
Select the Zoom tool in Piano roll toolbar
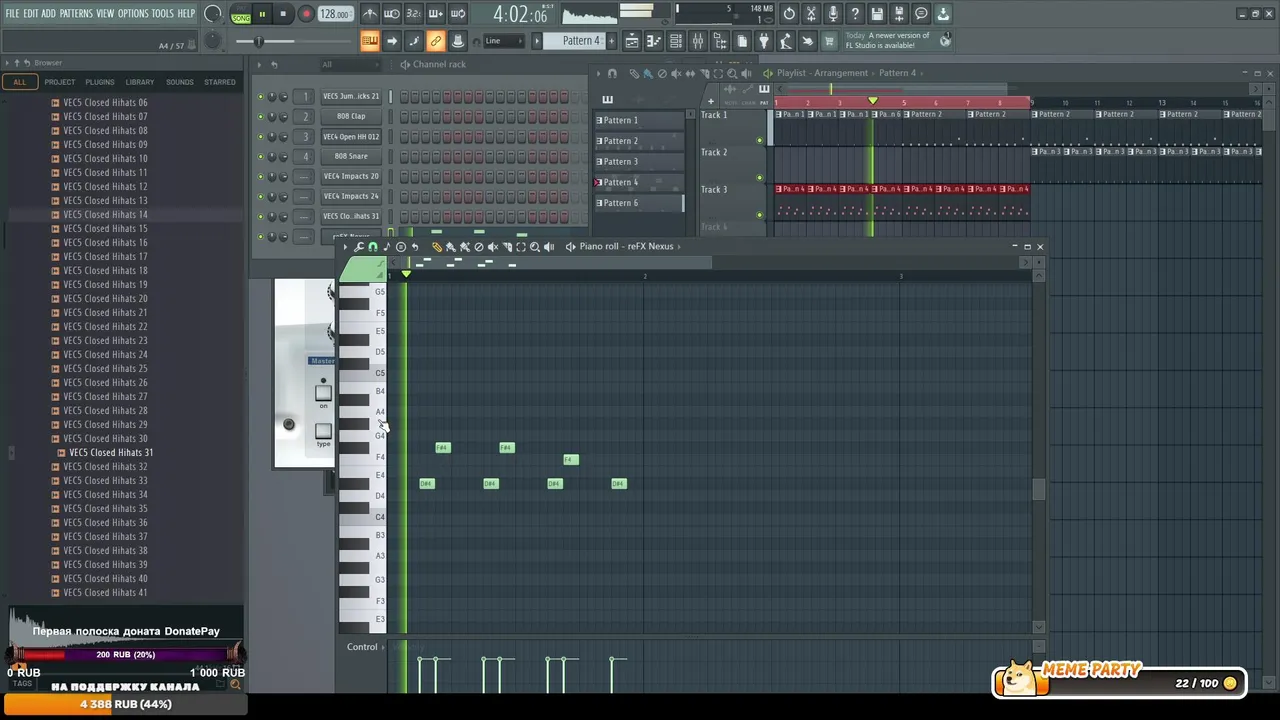[535, 247]
